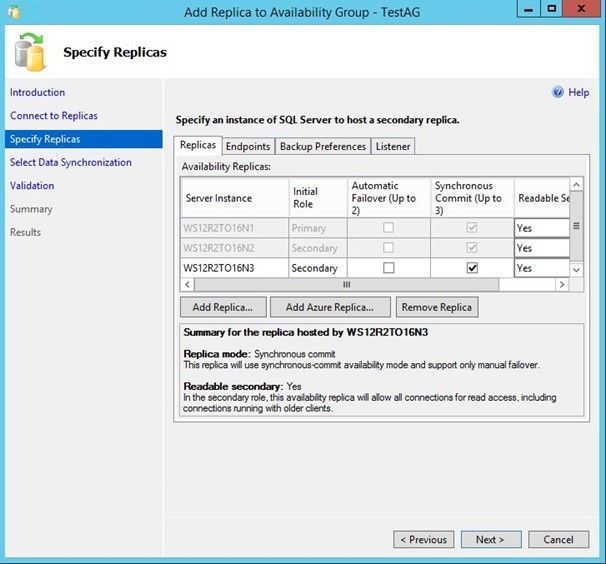Select the WS12R2TO16N2 server instance cell
The width and height of the screenshot is (606, 564).
click(235, 248)
